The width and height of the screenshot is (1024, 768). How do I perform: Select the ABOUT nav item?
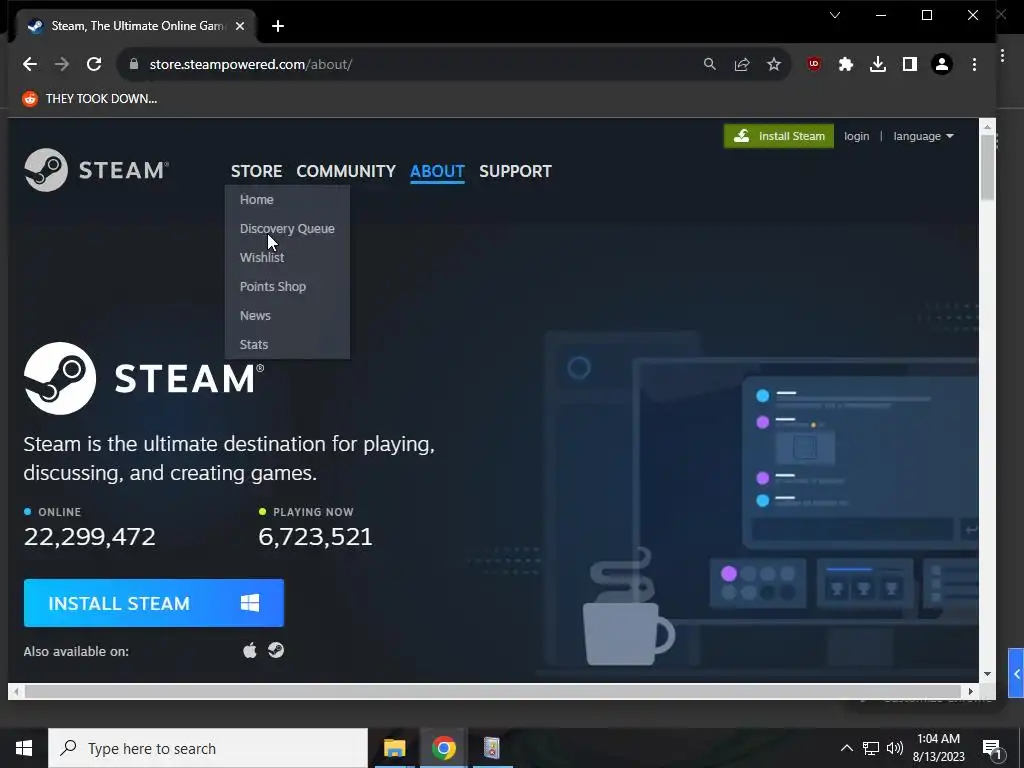(x=437, y=171)
